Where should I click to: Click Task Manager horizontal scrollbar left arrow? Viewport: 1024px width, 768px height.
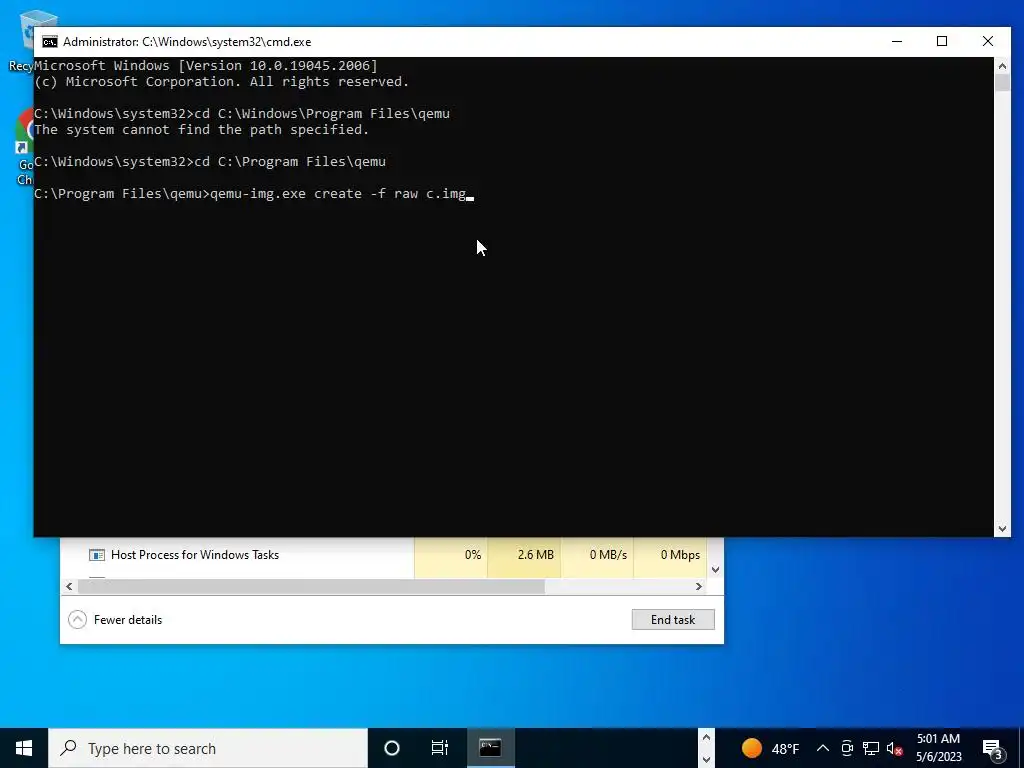[x=69, y=586]
